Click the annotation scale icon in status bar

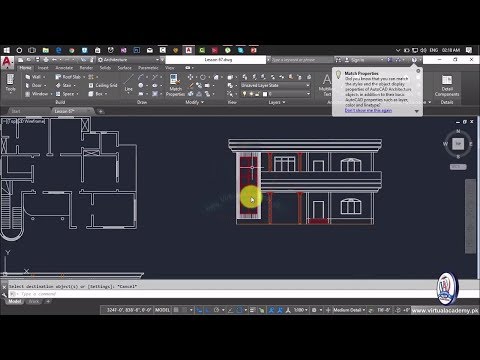point(288,310)
